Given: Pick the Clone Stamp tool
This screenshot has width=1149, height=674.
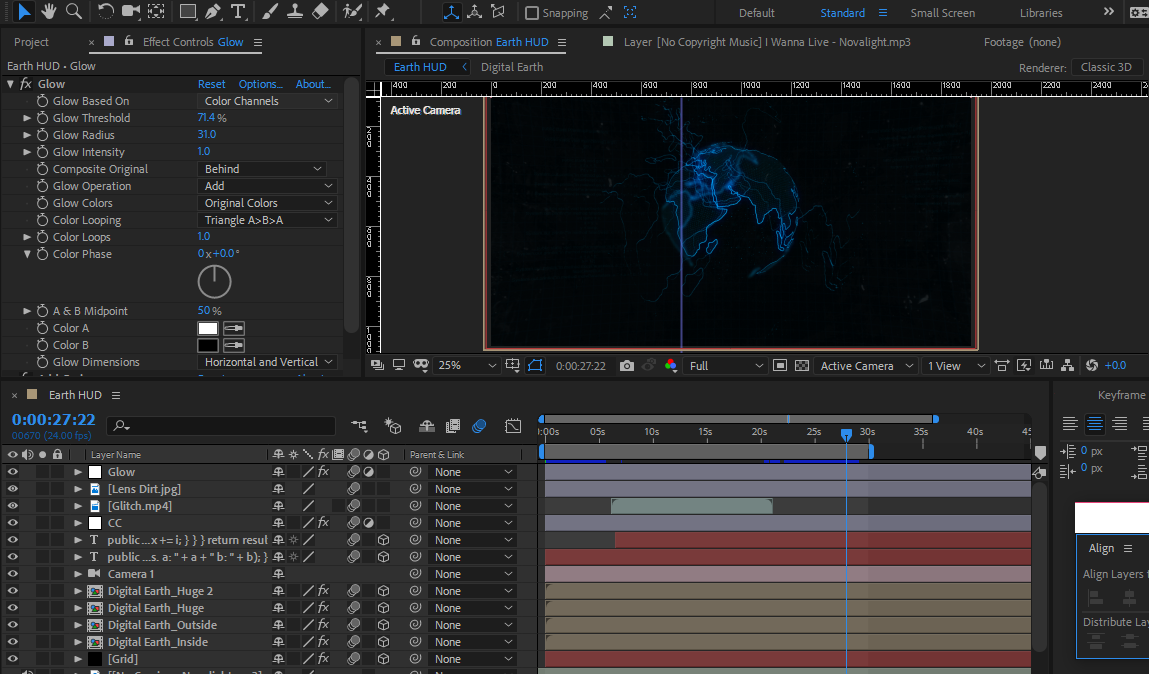Looking at the screenshot, I should [295, 11].
